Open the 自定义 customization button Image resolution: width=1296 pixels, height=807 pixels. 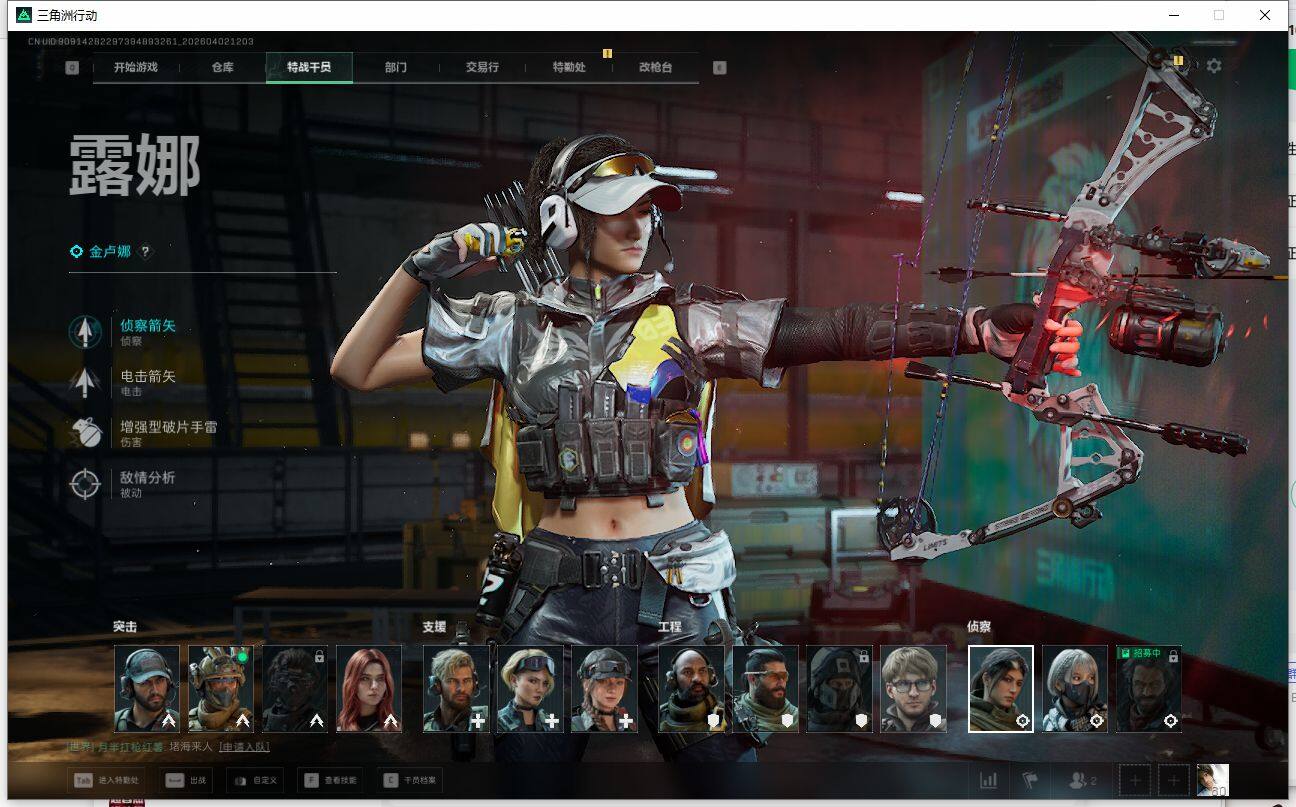[255, 780]
